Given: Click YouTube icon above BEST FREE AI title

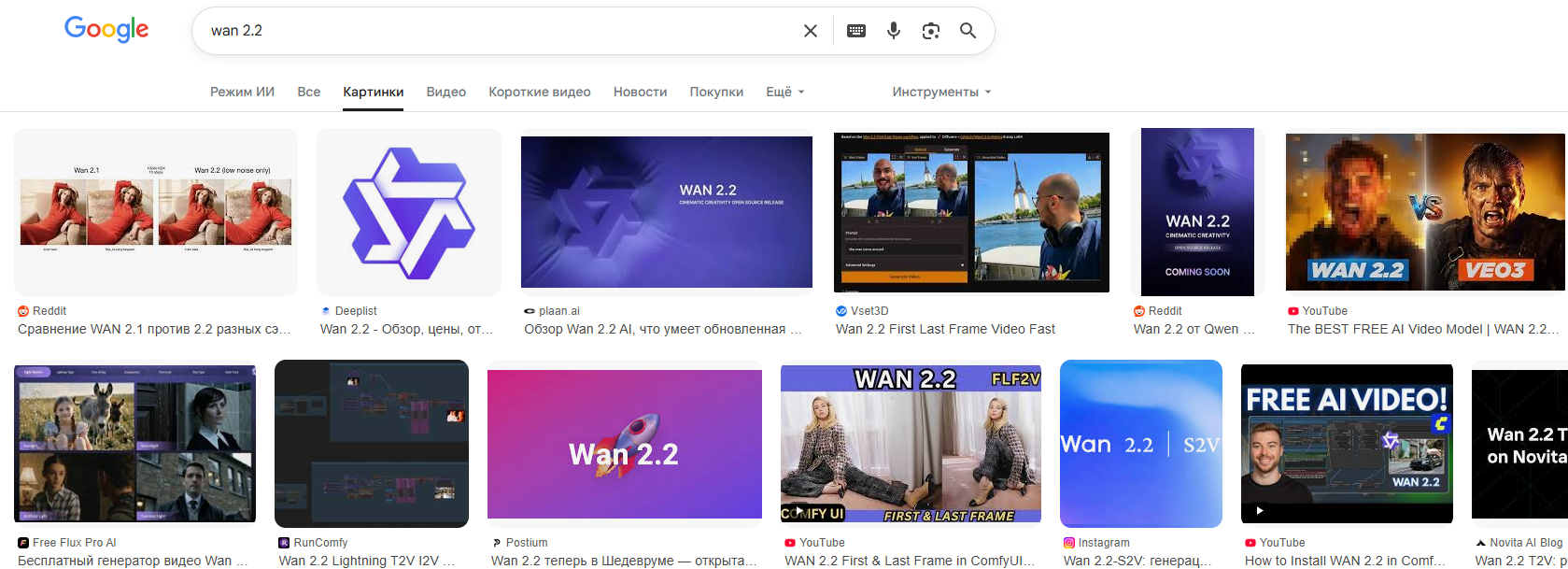Looking at the screenshot, I should 1293,311.
